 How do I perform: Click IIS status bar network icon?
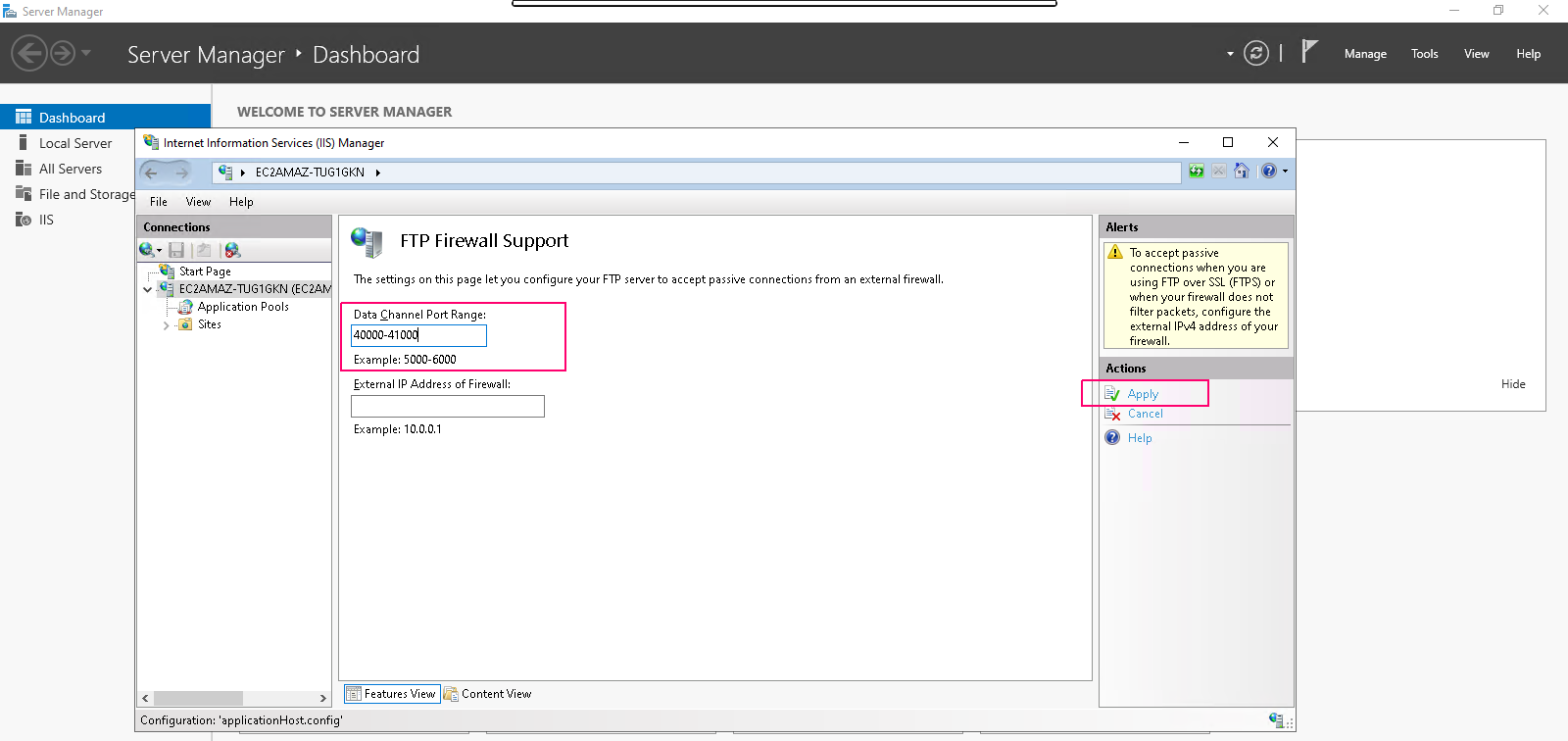click(1276, 719)
